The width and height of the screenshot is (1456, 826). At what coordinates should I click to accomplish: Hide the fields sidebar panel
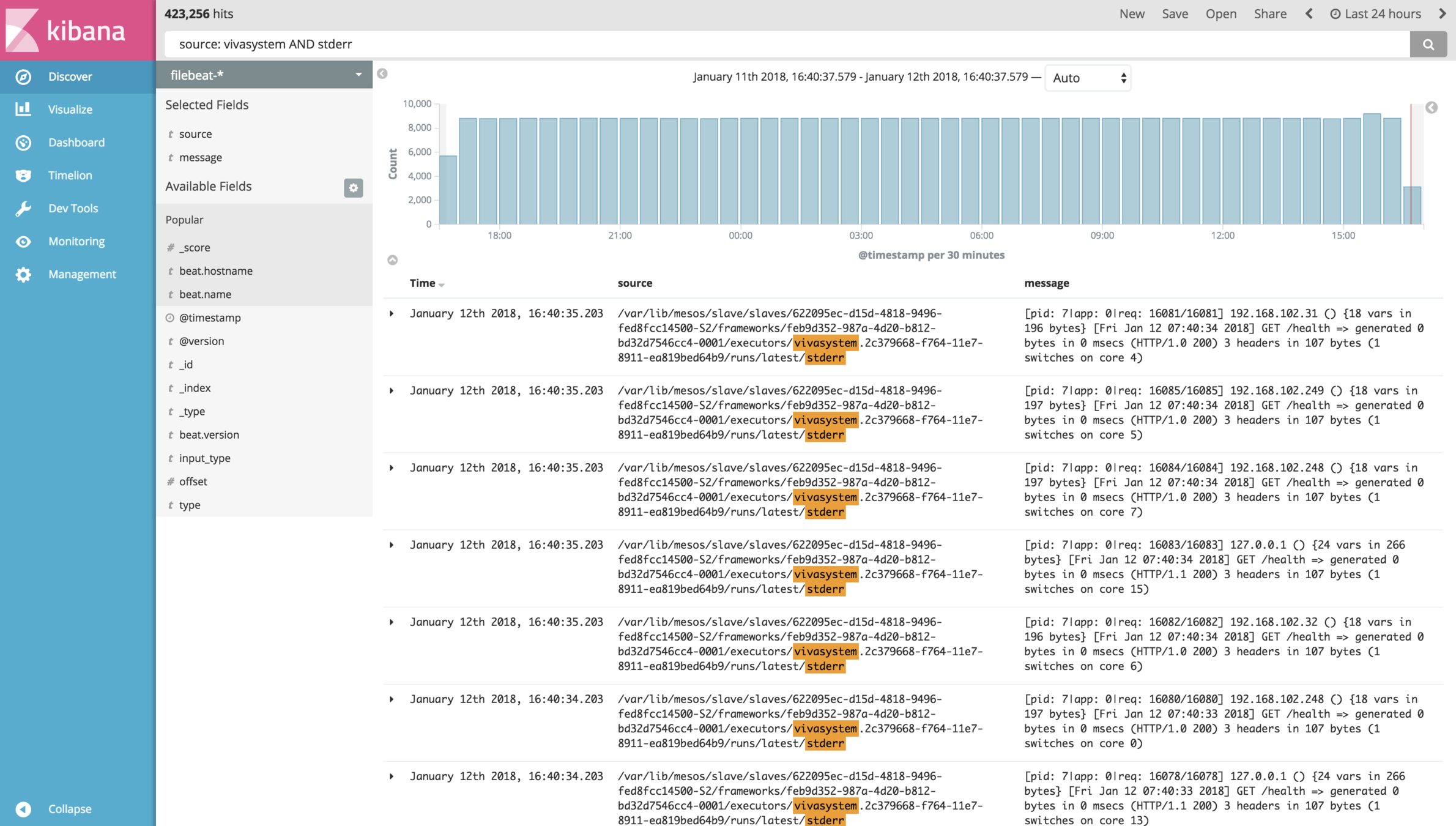pyautogui.click(x=382, y=74)
